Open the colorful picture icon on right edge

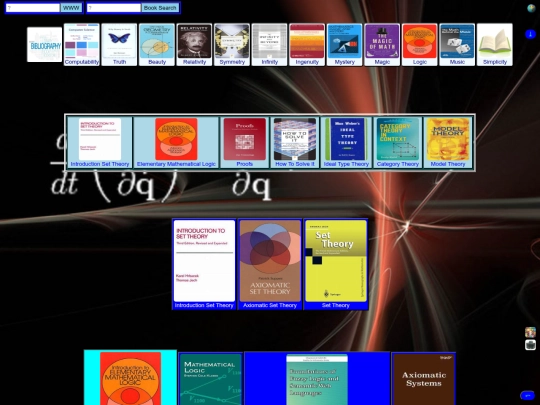530,332
